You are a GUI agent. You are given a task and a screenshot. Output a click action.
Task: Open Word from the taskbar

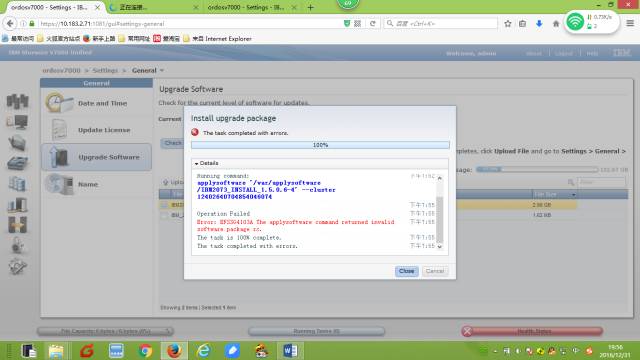tap(290, 351)
